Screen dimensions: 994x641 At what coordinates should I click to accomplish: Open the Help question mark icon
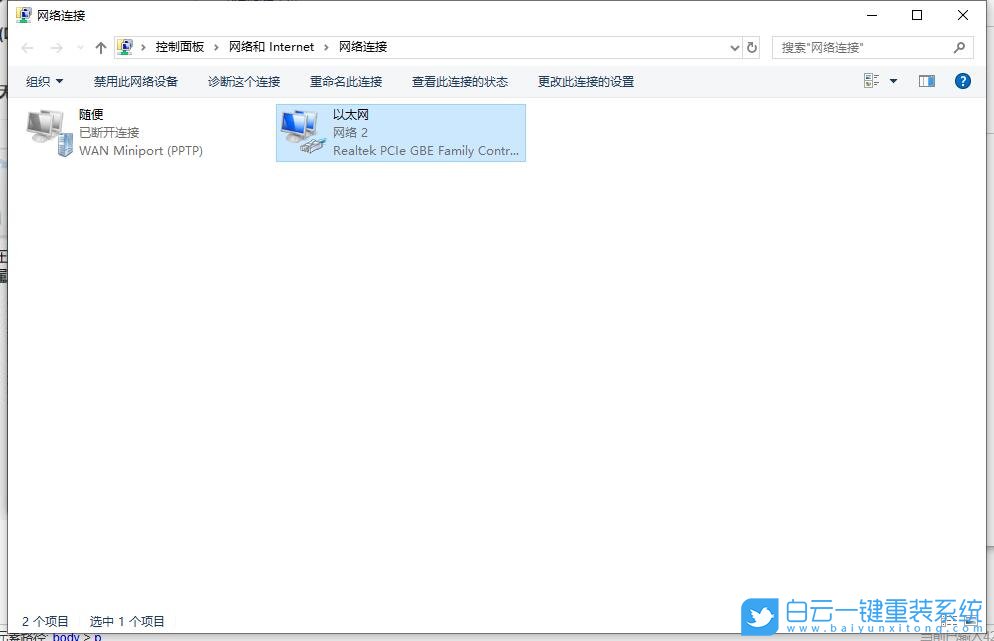pyautogui.click(x=961, y=81)
